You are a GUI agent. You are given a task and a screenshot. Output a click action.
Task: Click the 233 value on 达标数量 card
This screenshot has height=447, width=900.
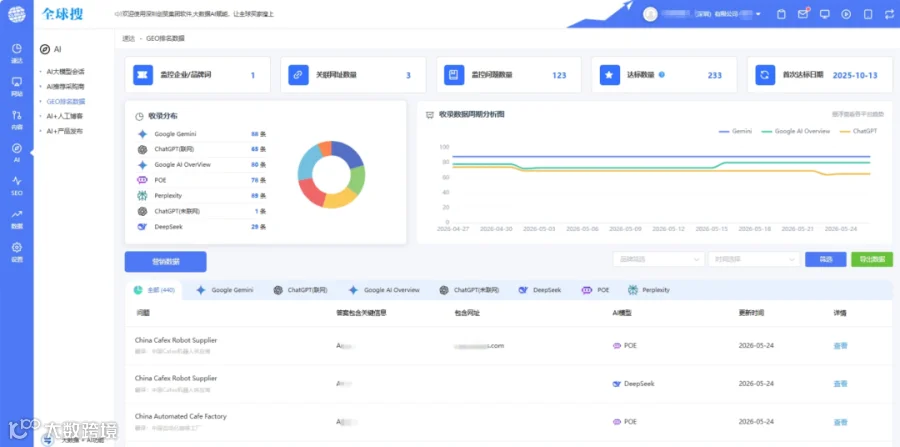pos(715,75)
